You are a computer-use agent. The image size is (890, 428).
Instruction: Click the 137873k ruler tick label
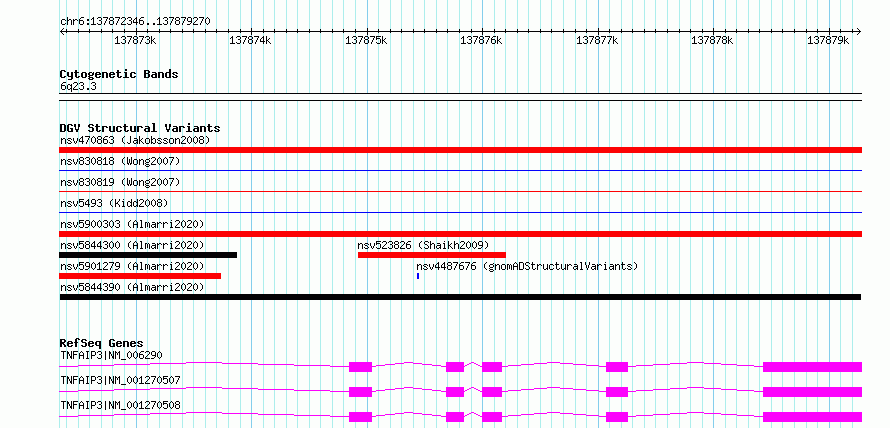(x=135, y=40)
